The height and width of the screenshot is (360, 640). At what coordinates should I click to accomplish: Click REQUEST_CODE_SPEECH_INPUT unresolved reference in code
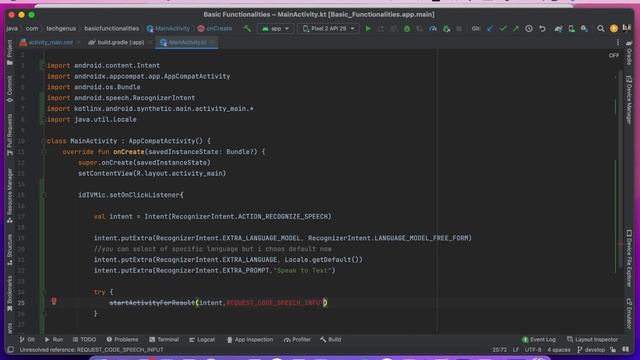point(274,303)
